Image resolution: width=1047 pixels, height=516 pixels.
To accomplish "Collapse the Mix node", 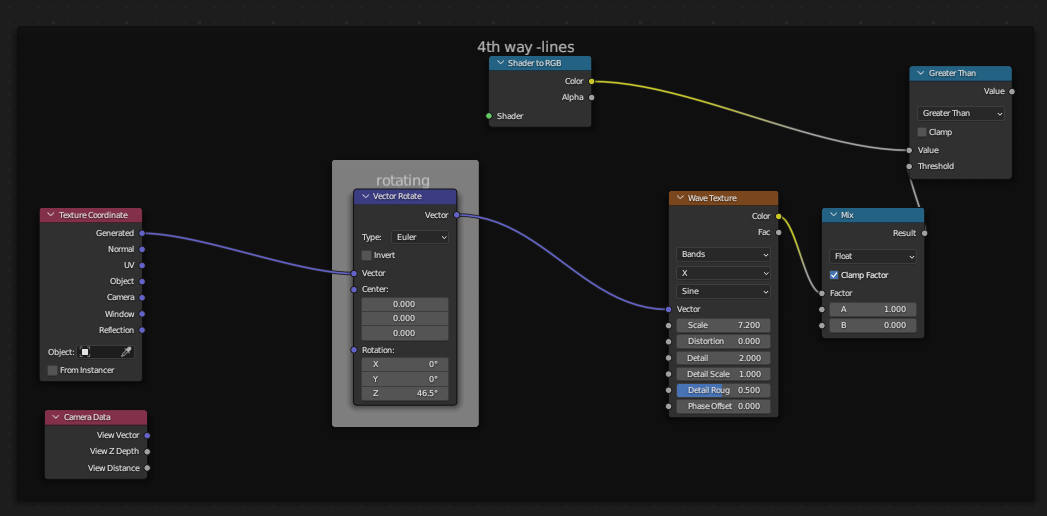I will 833,215.
